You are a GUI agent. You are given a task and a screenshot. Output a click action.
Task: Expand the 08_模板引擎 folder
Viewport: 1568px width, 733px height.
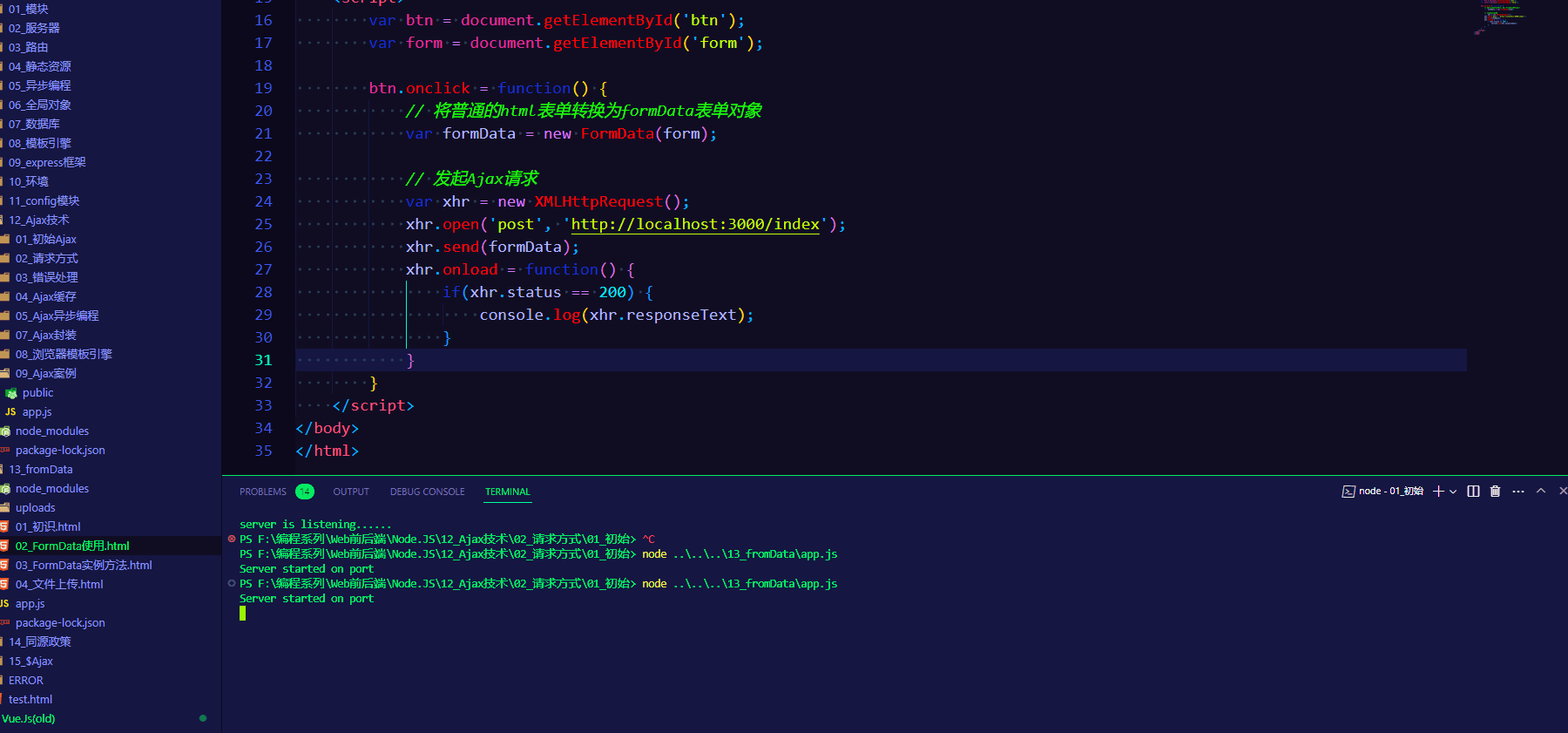pyautogui.click(x=39, y=143)
